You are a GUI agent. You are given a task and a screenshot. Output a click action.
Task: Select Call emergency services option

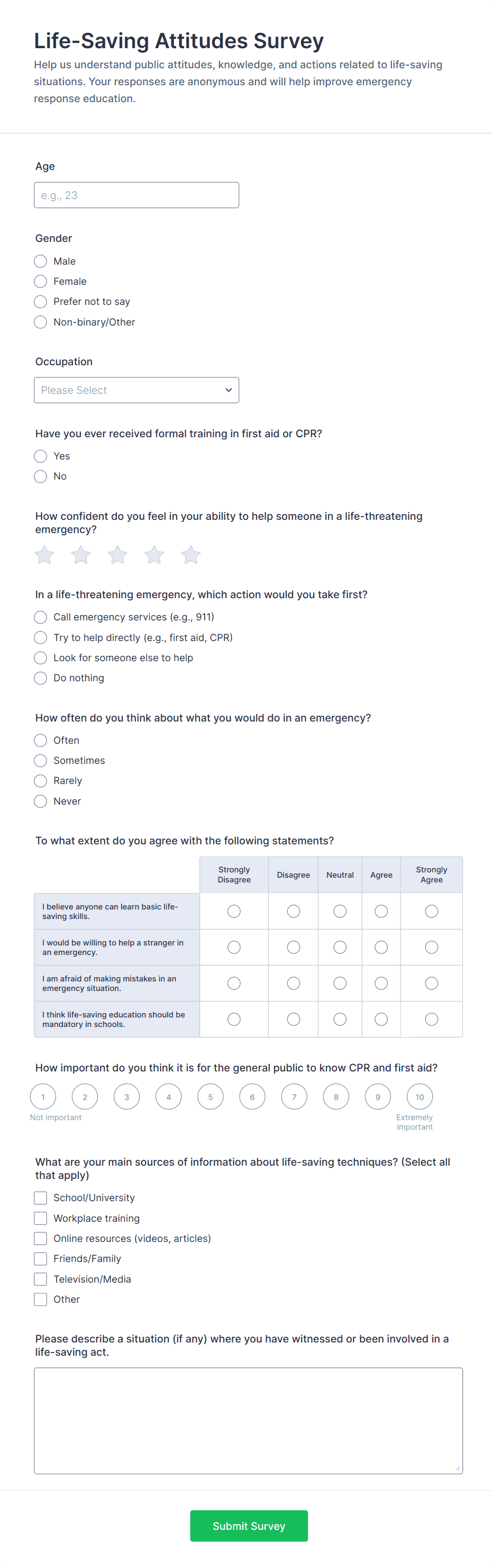click(x=41, y=617)
